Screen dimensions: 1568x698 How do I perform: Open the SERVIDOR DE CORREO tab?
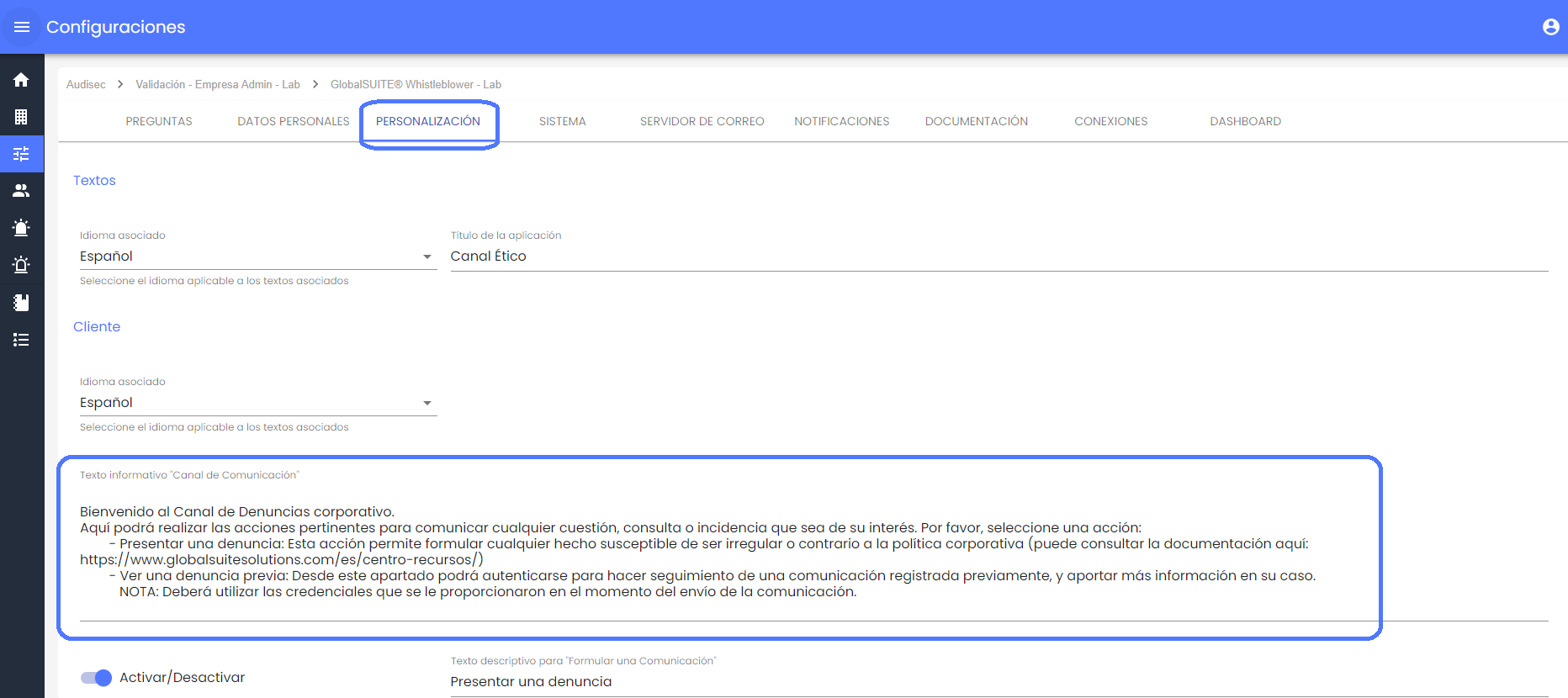(702, 122)
